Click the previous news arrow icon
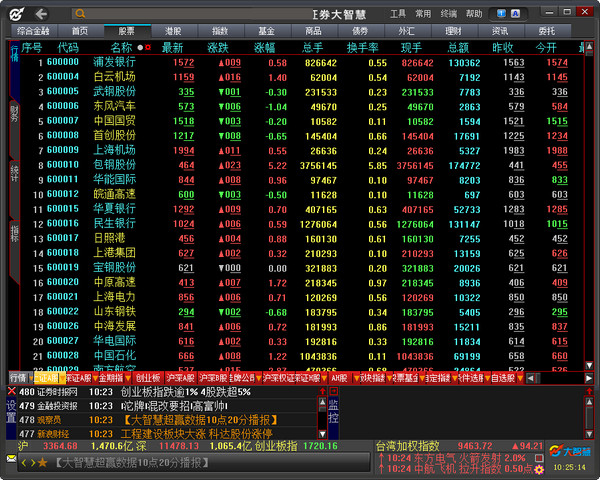The height and width of the screenshot is (480, 600). [x=24, y=463]
